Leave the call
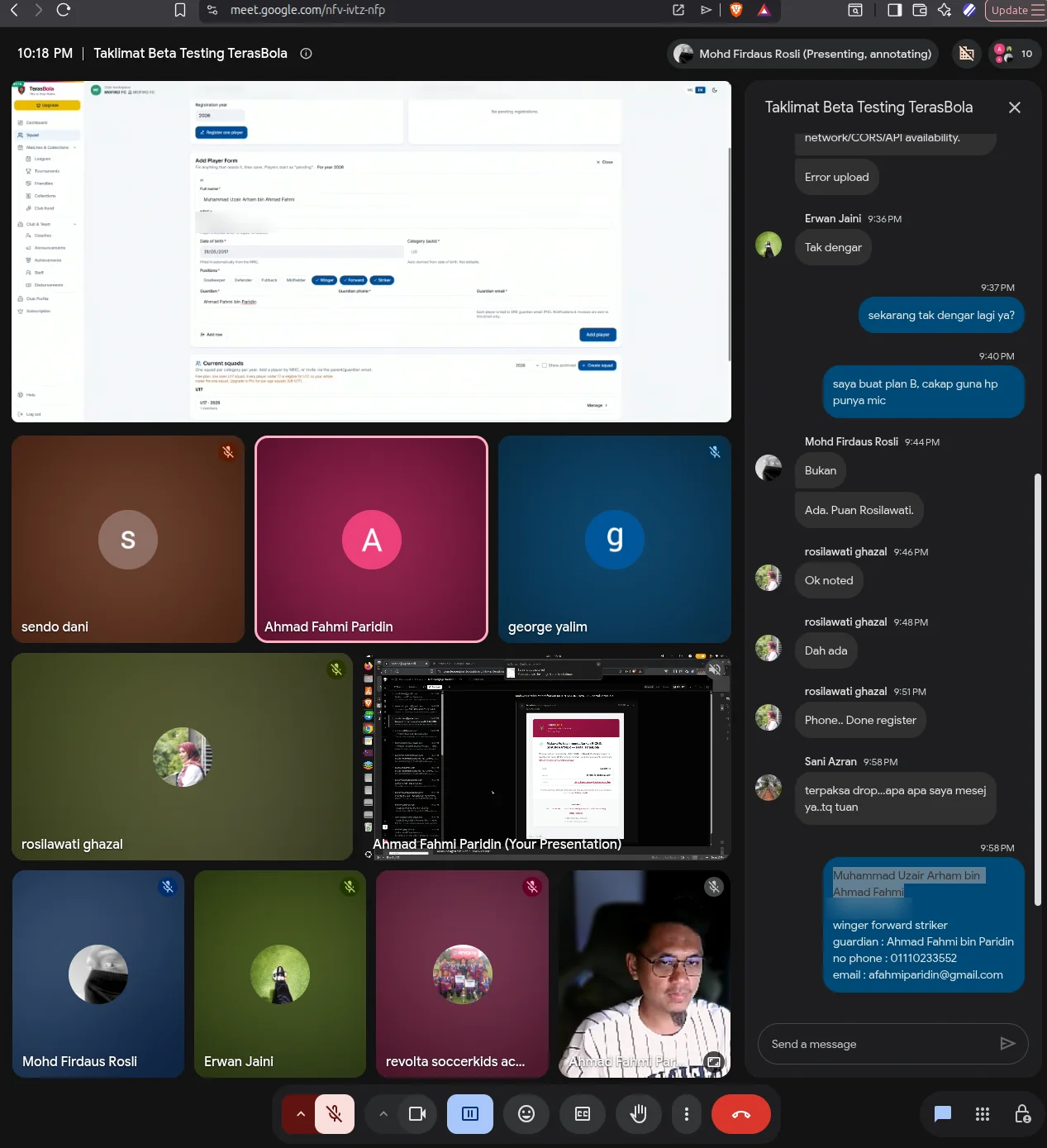The width and height of the screenshot is (1047, 1148). (741, 1114)
